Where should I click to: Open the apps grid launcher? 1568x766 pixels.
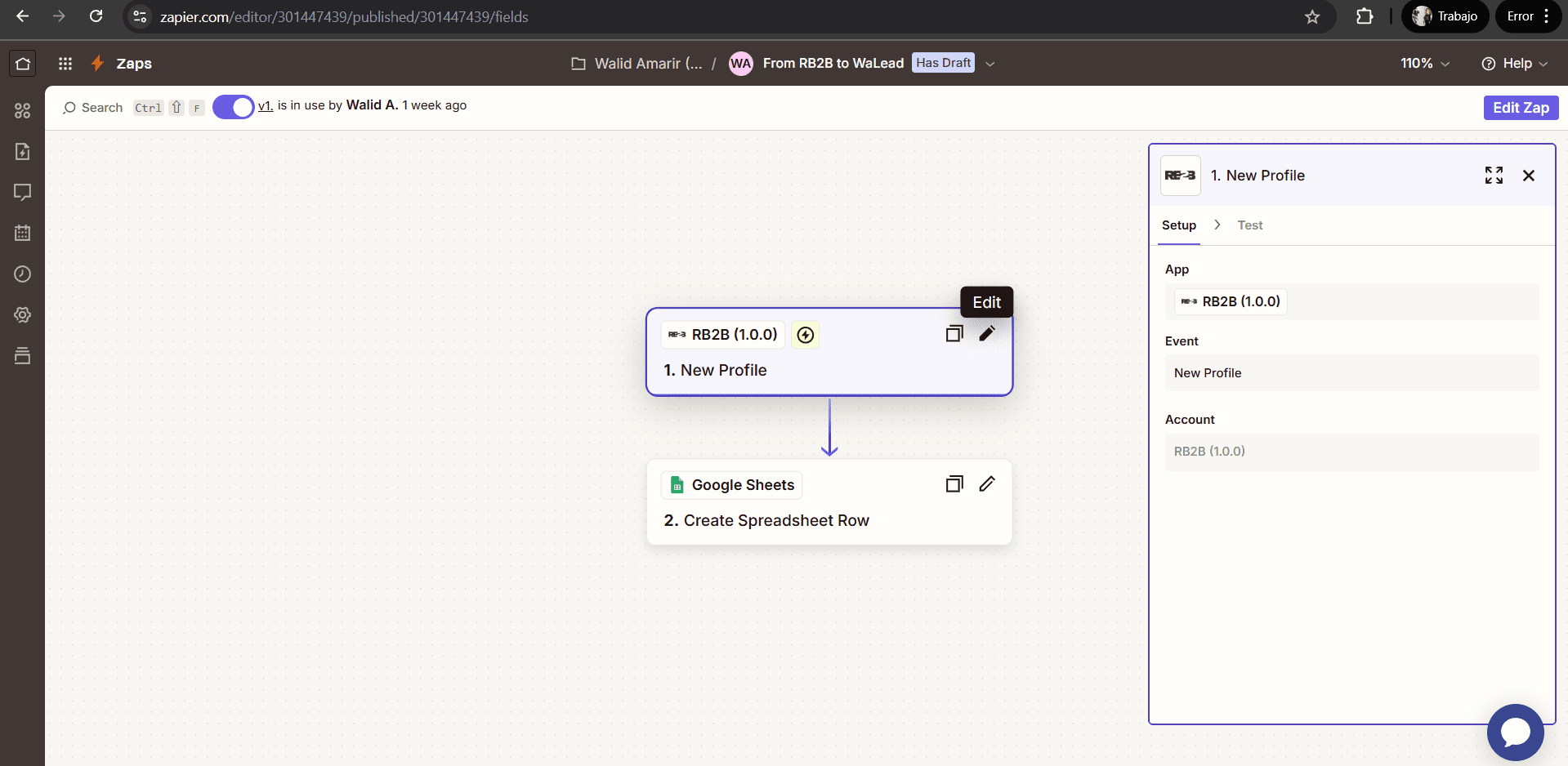(x=65, y=63)
